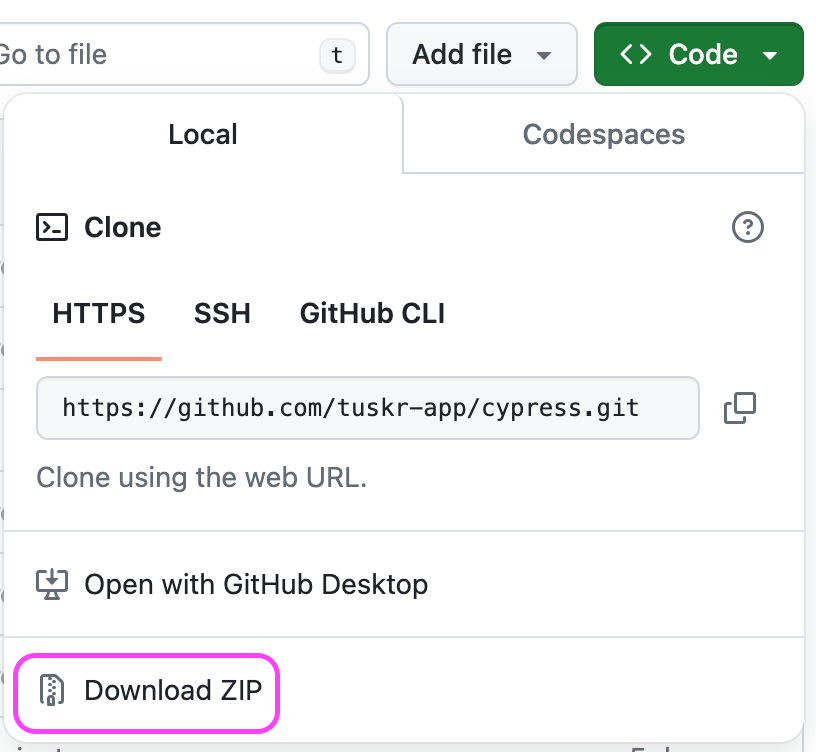Switch to the Codespaces tab
Image resolution: width=816 pixels, height=752 pixels.
(x=604, y=134)
